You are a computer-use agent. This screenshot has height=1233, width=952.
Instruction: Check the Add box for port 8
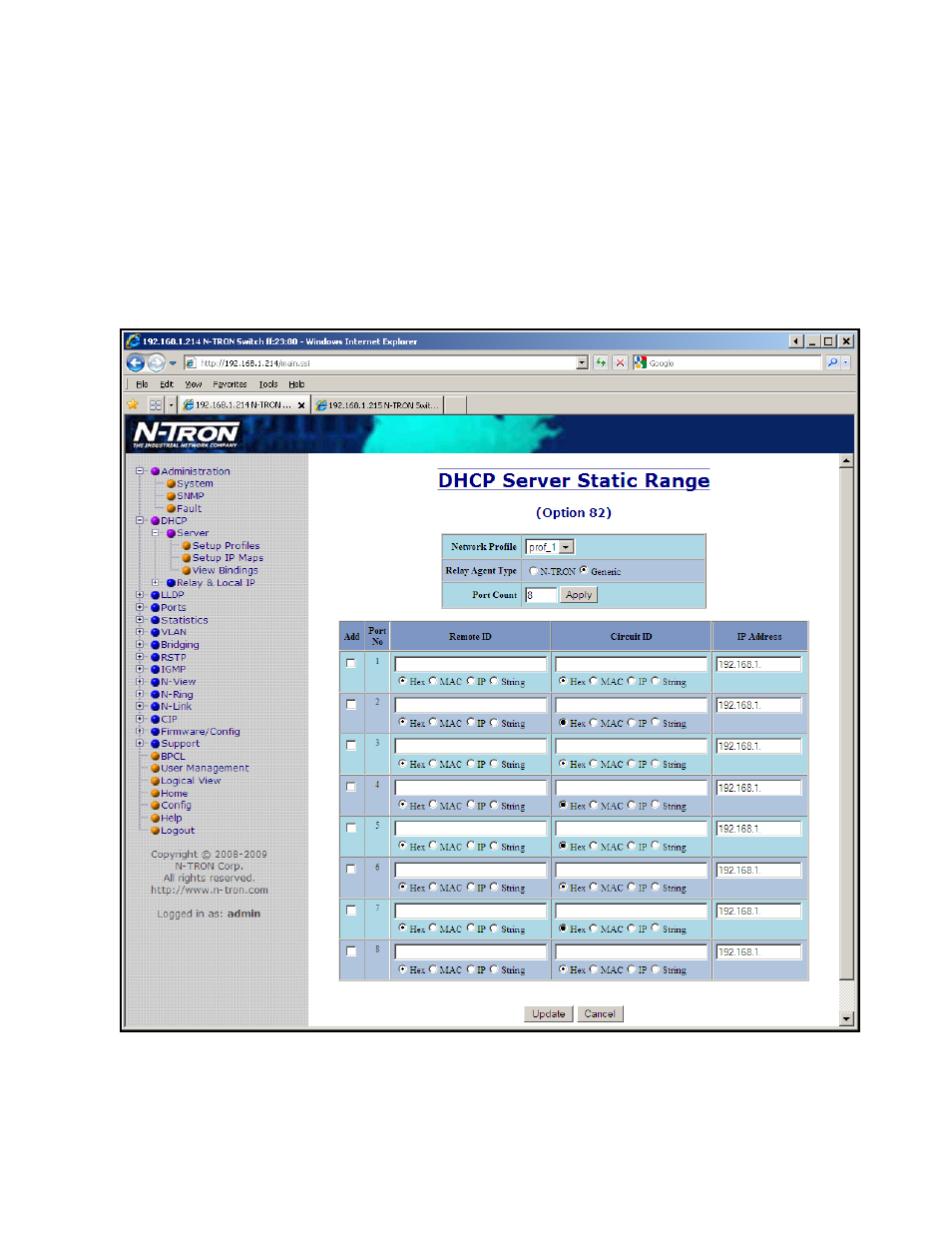pyautogui.click(x=351, y=951)
